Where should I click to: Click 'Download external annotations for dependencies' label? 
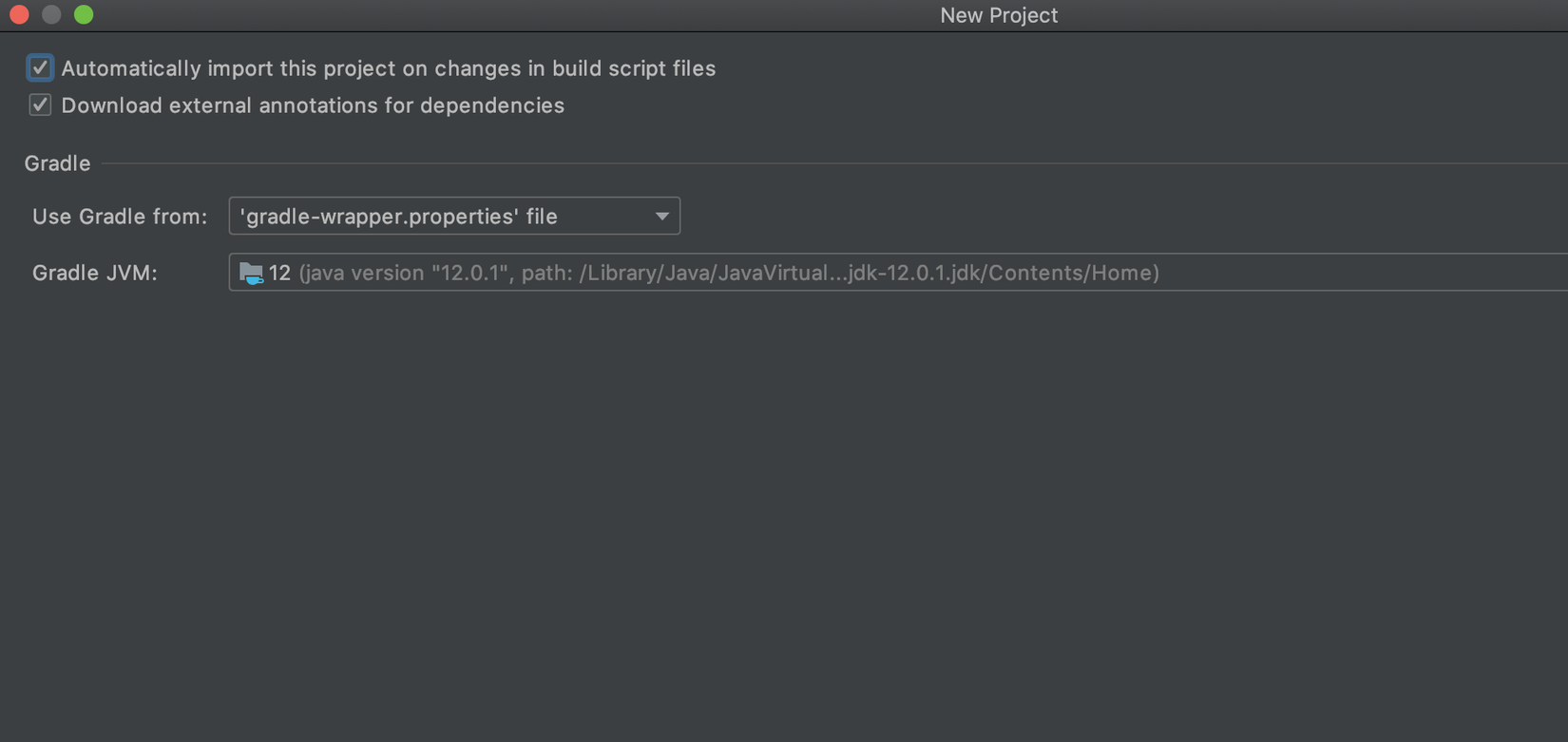(313, 105)
